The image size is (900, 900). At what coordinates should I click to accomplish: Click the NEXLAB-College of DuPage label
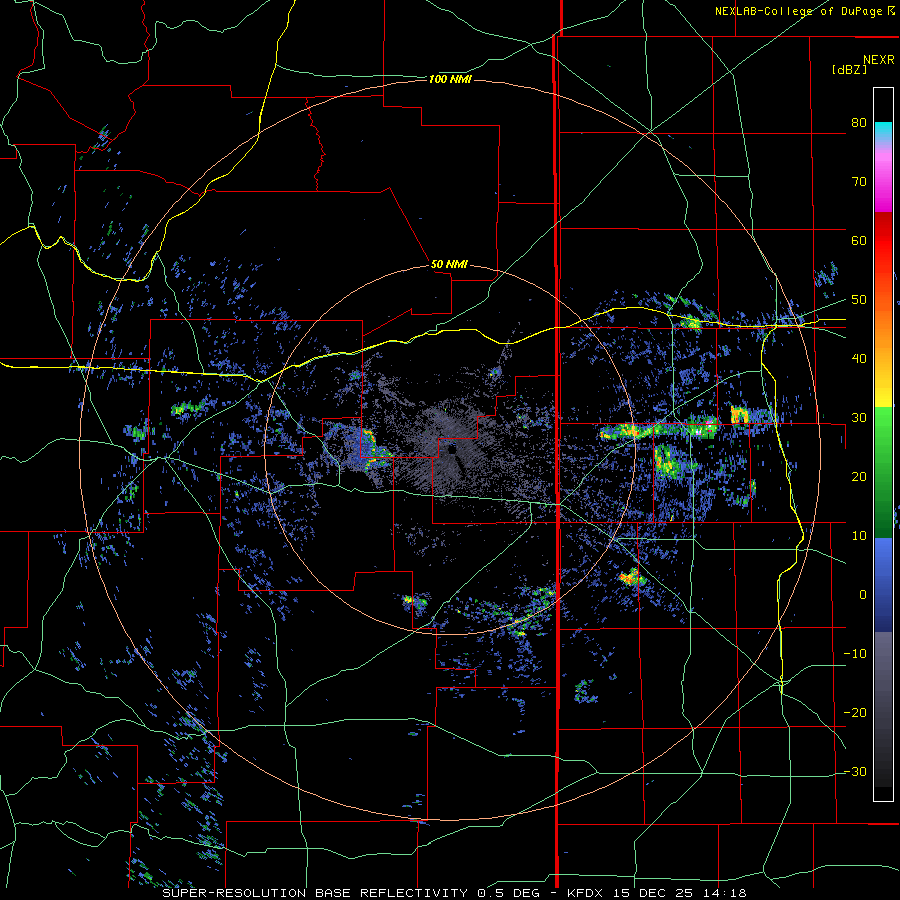pyautogui.click(x=798, y=11)
